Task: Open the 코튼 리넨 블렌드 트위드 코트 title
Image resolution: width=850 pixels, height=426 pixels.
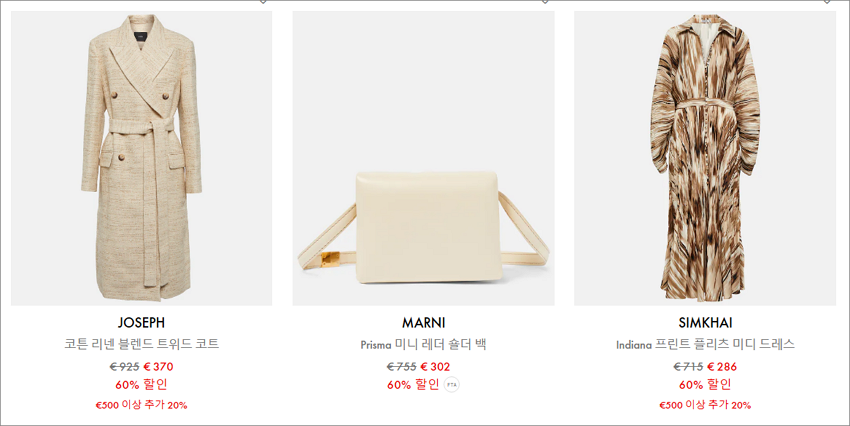Action: tap(141, 344)
